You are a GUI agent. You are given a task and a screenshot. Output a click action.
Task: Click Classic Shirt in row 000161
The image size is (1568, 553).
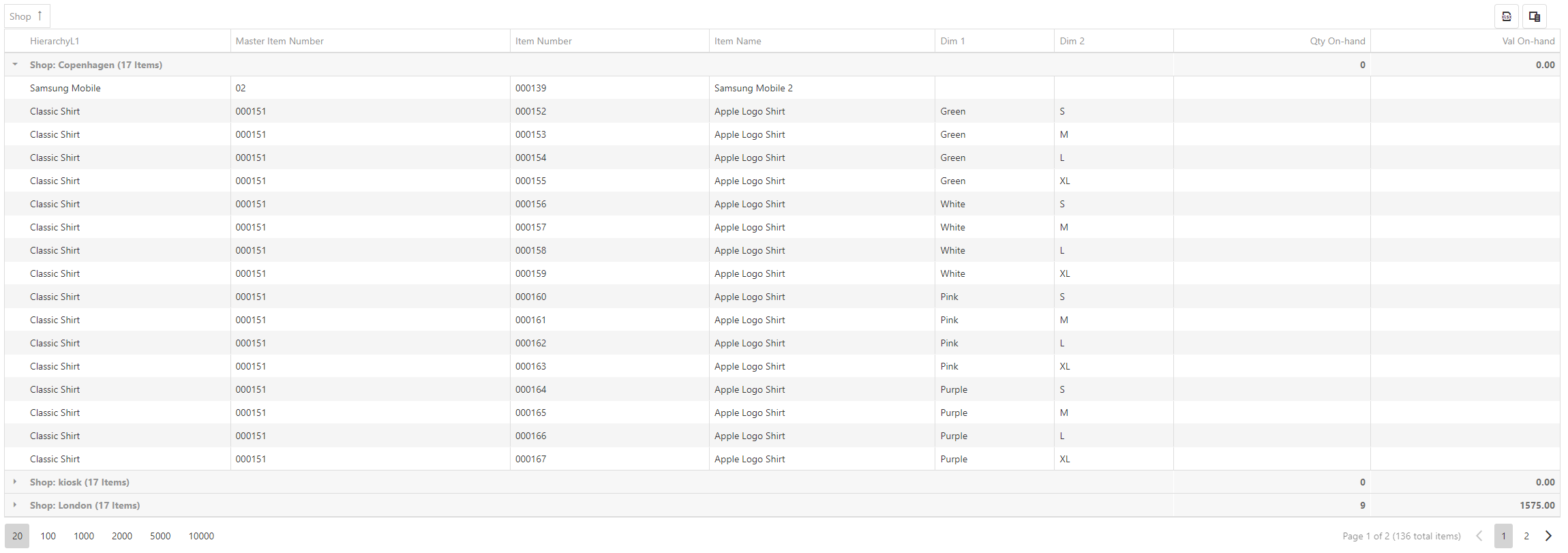55,320
